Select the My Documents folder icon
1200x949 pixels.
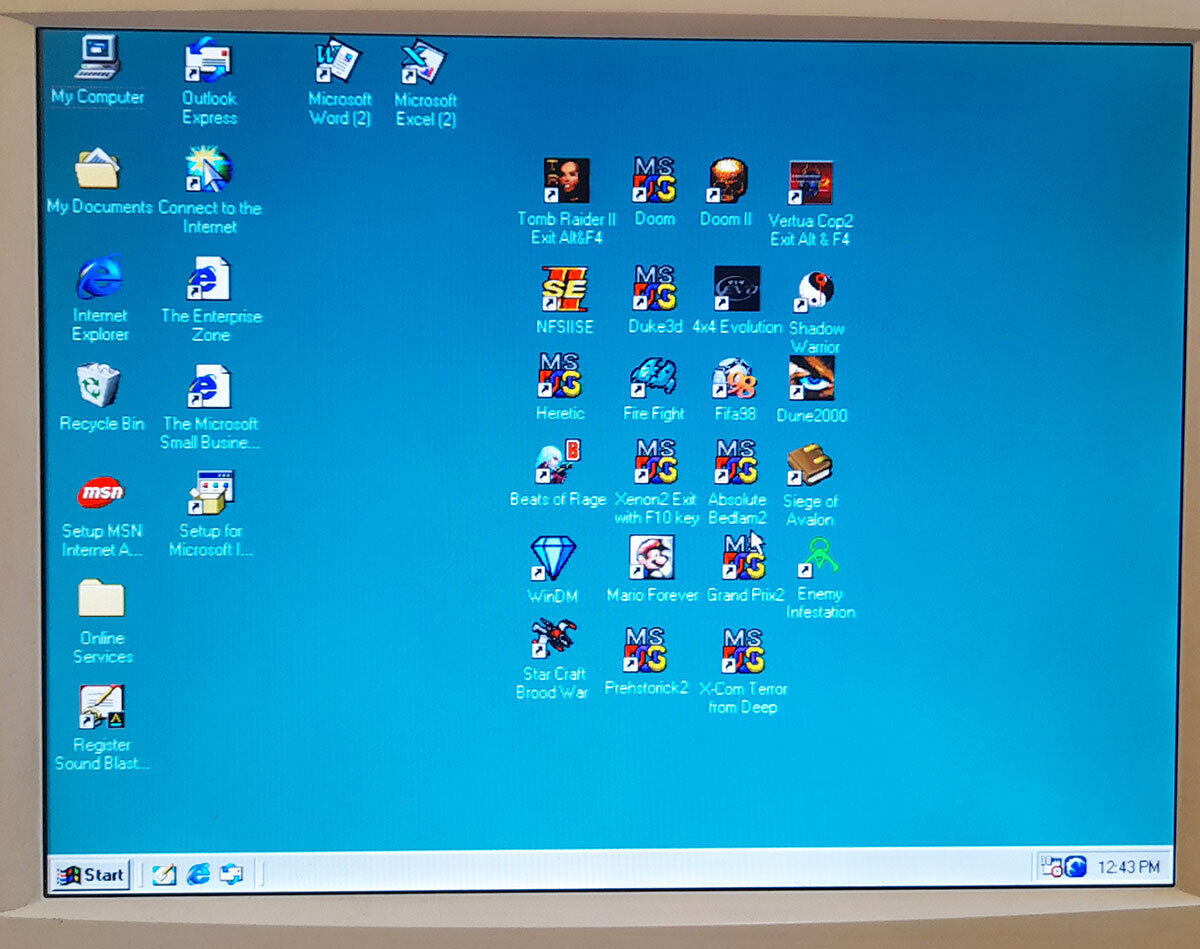coord(98,168)
